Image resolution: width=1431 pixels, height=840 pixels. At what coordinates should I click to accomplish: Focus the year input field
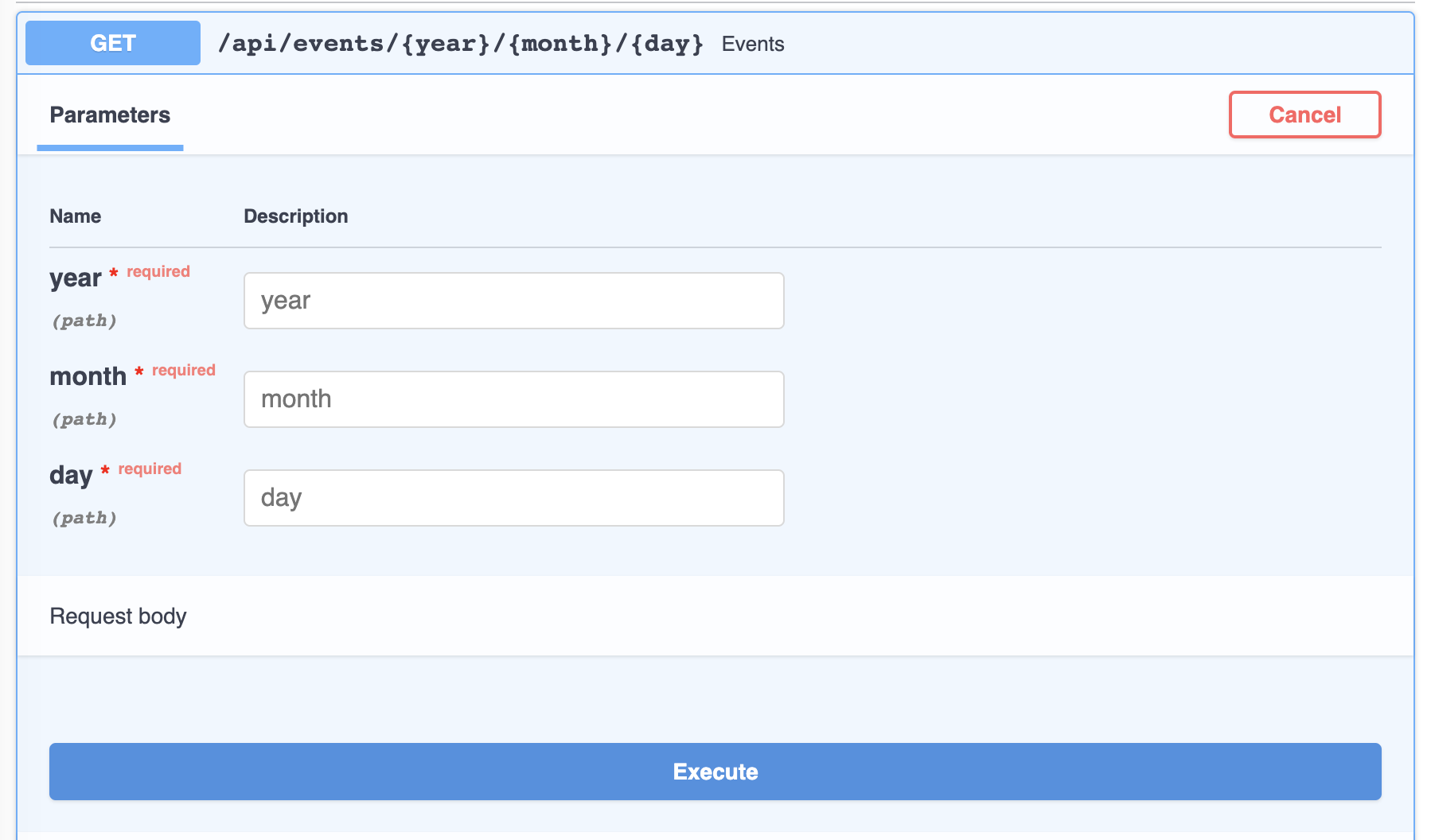(x=513, y=301)
